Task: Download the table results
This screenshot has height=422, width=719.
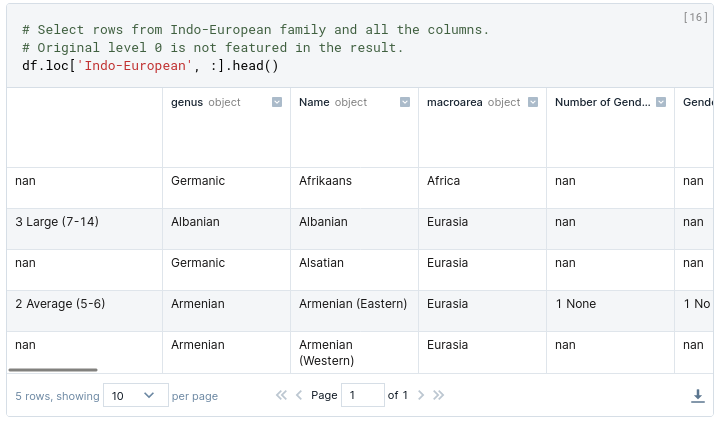Action: (698, 396)
